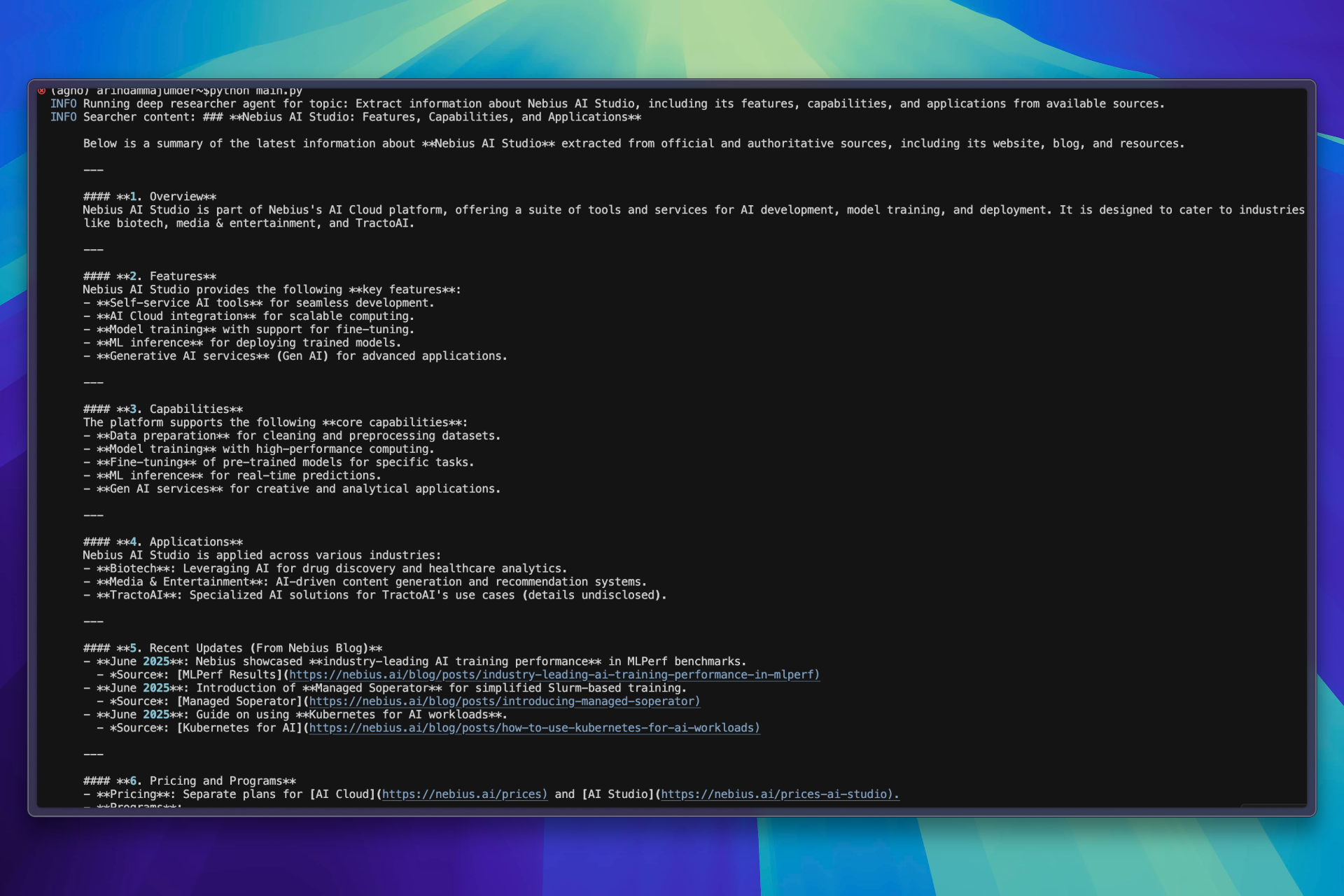This screenshot has height=896, width=1344.
Task: Click the '**Model training** with support for fine-tuning' line
Action: point(249,330)
